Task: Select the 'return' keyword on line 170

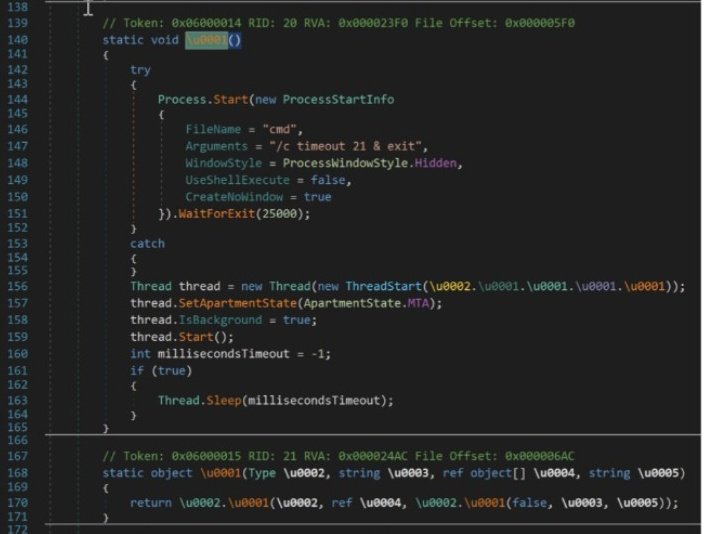Action: (150, 503)
